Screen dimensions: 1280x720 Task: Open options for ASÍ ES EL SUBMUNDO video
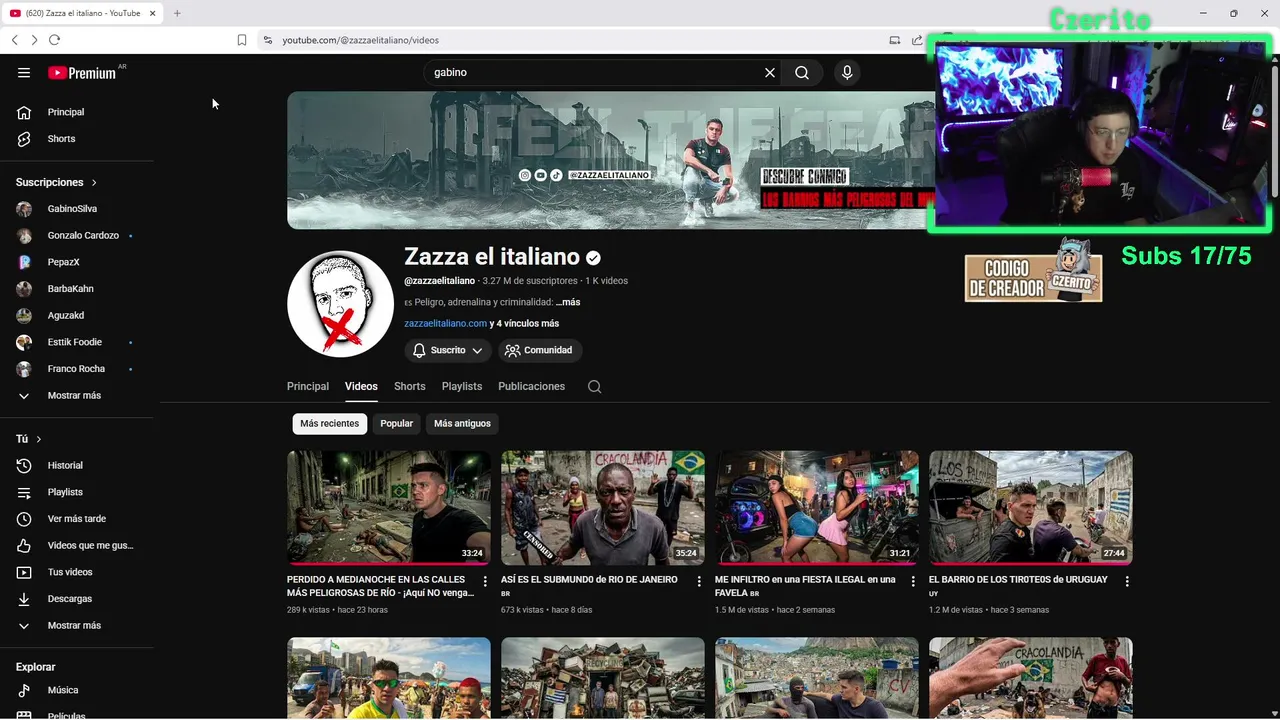click(699, 581)
